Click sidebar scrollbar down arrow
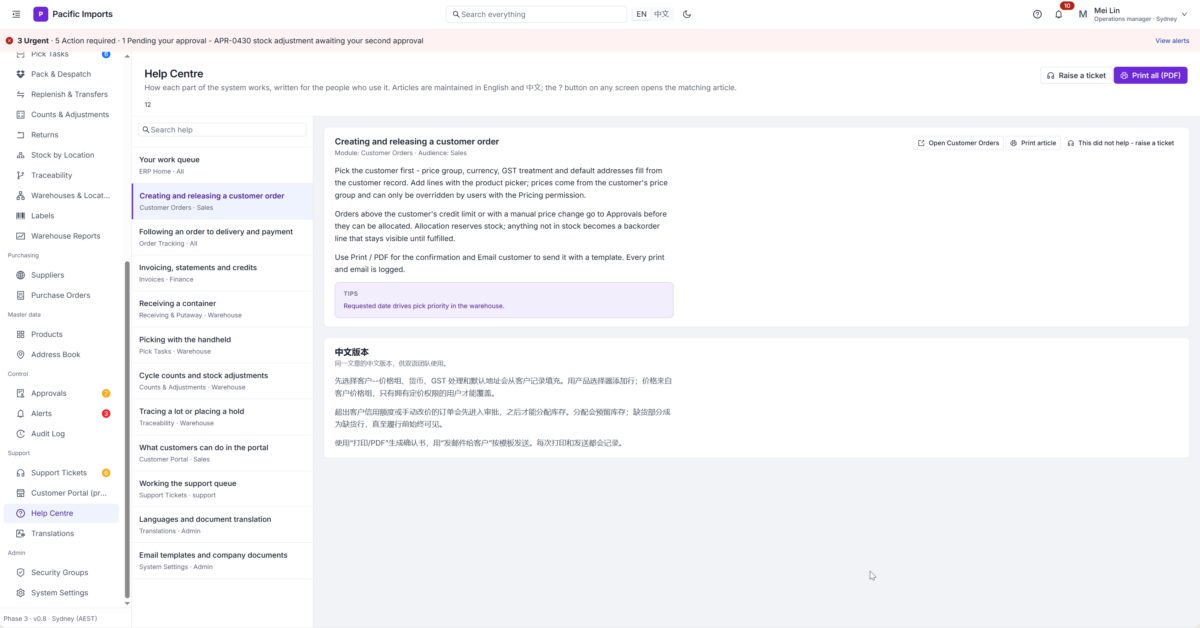This screenshot has height=628, width=1200. point(127,604)
